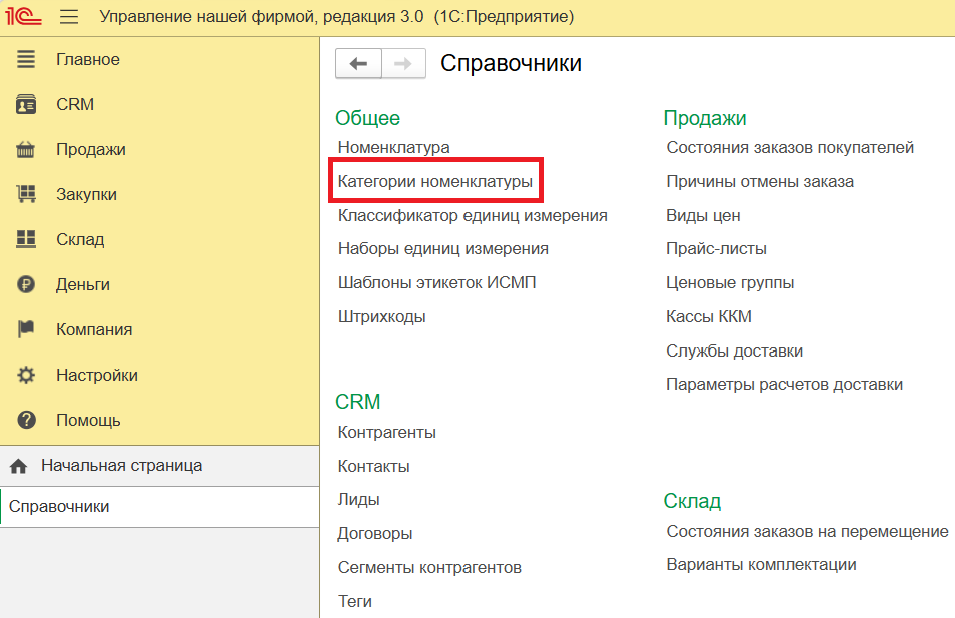Open the Деньги section

pos(83,284)
